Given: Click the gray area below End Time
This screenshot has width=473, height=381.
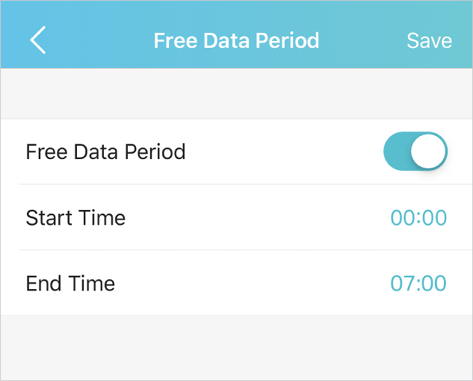Looking at the screenshot, I should tap(236, 348).
